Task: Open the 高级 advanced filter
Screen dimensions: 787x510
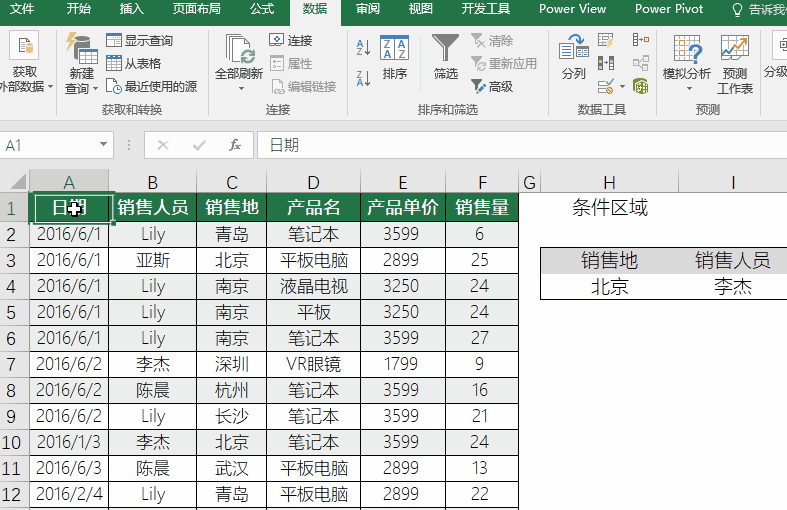Action: [492, 87]
